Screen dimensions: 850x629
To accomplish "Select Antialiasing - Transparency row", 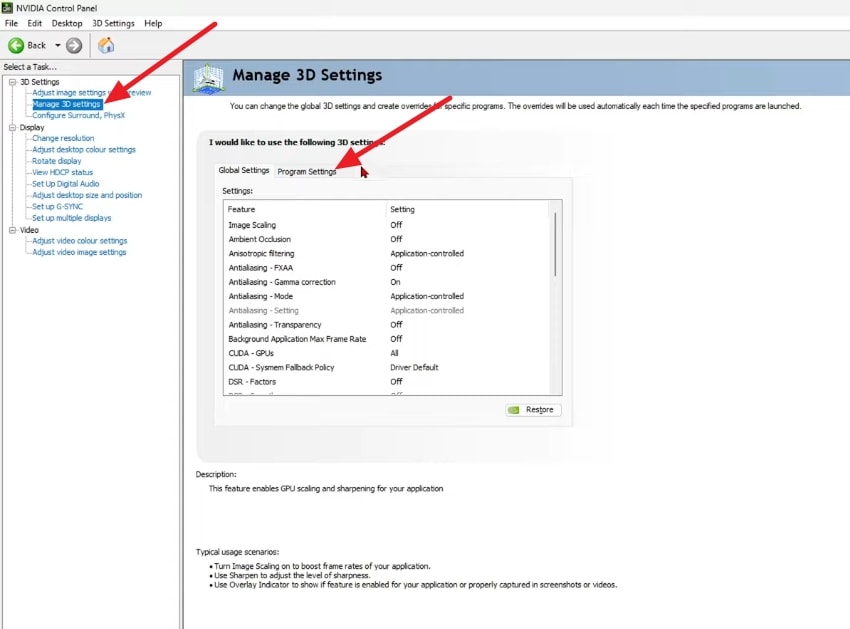I will pos(387,325).
